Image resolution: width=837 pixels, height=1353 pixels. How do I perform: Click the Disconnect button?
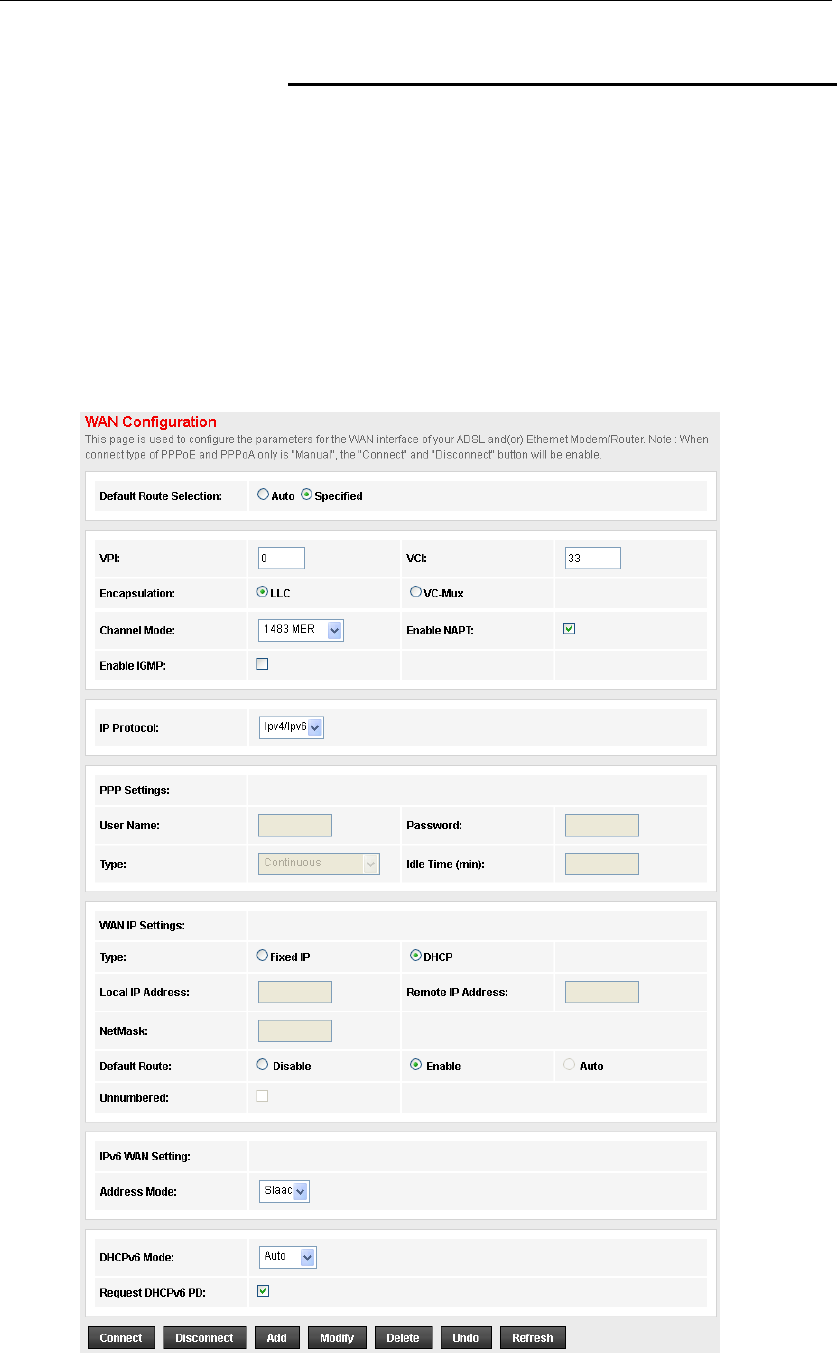pos(204,1338)
